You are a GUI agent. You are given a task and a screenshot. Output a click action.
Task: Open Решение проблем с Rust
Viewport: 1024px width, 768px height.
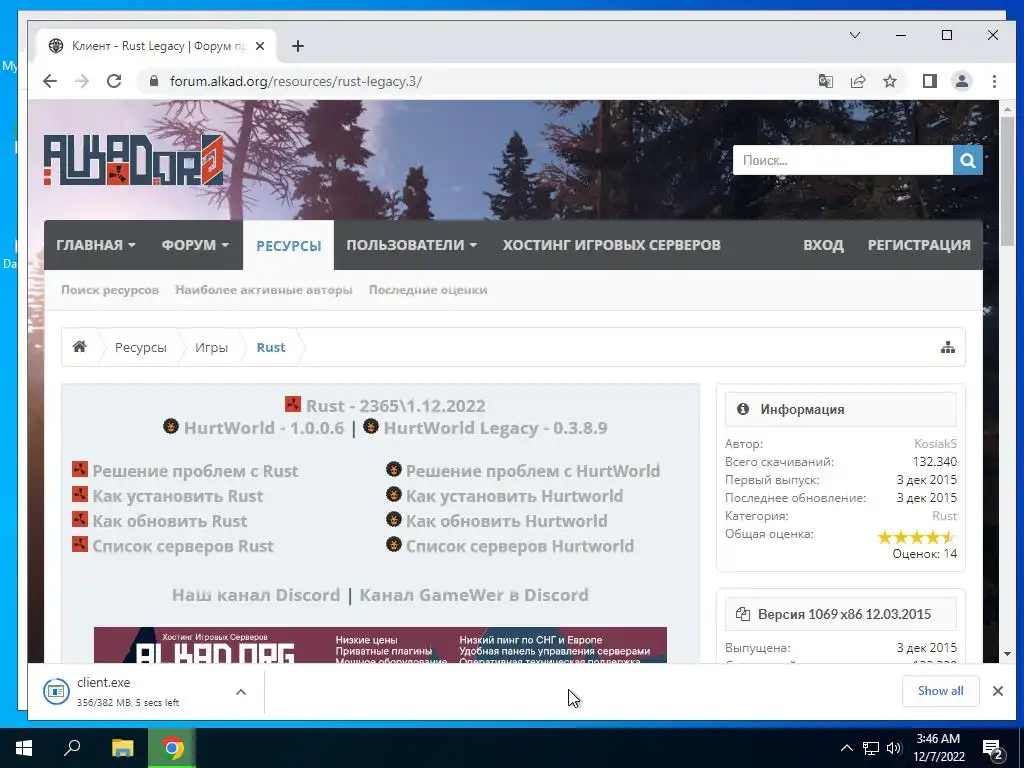(195, 472)
